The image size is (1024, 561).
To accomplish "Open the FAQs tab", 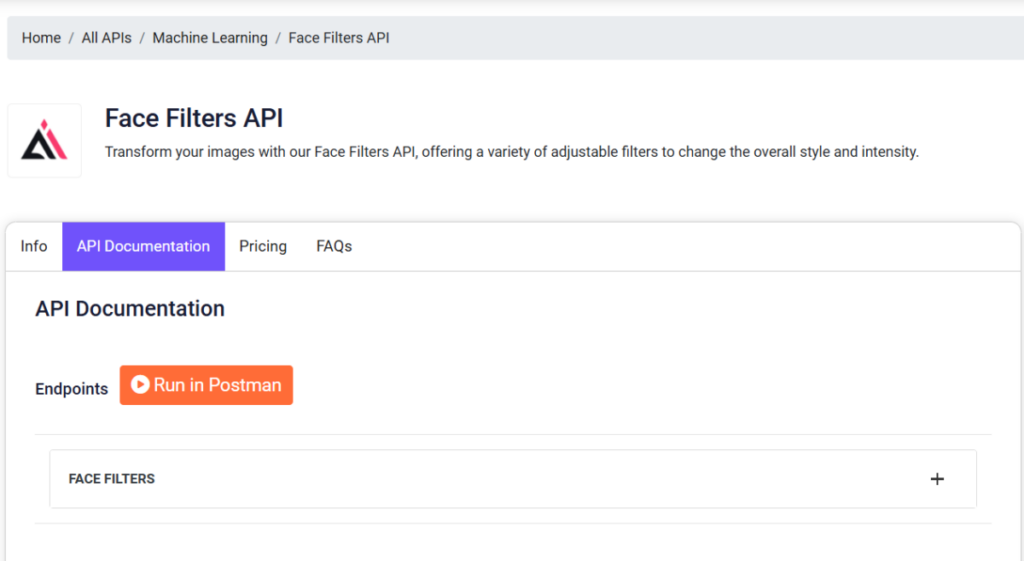I will pos(334,246).
